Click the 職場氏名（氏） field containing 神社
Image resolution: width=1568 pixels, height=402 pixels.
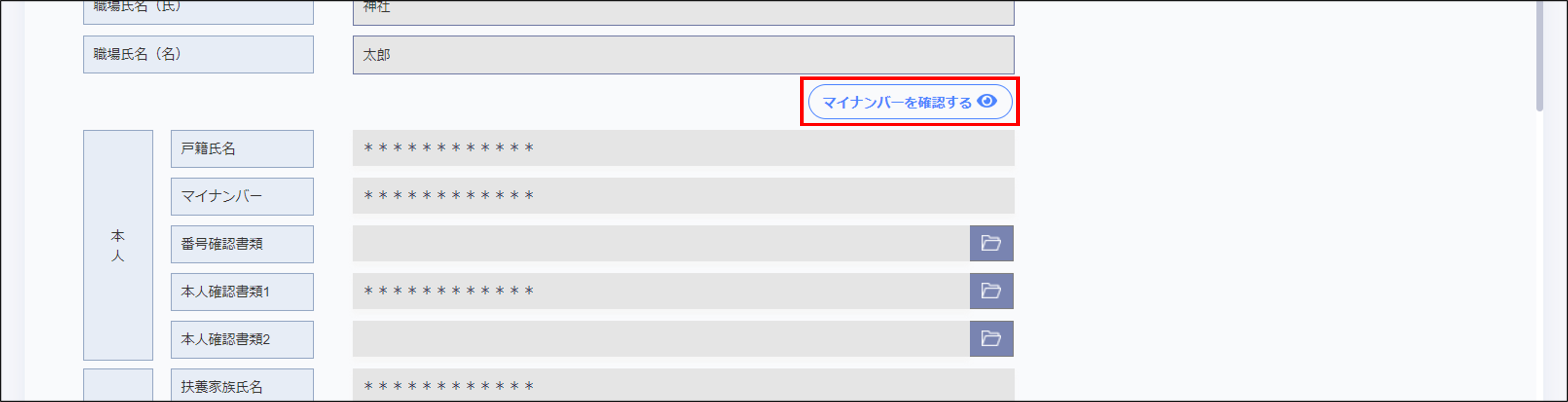pos(683,11)
